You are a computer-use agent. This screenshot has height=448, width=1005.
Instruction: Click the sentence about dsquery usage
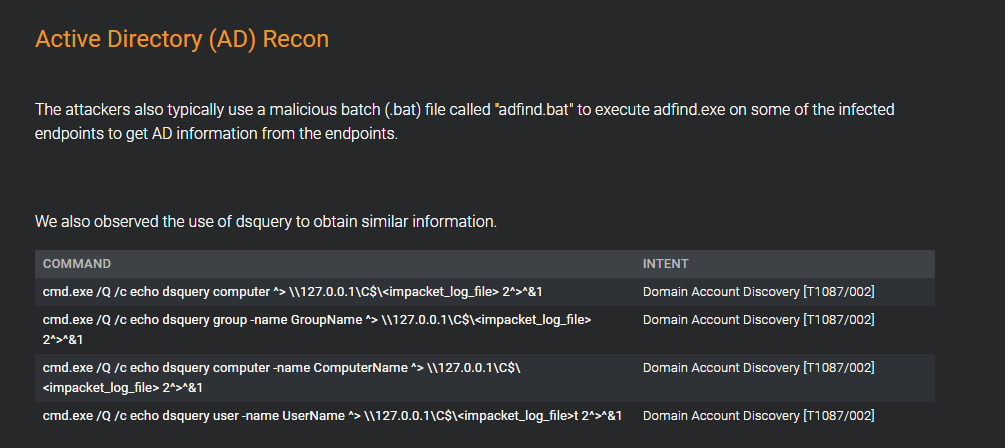pos(266,222)
